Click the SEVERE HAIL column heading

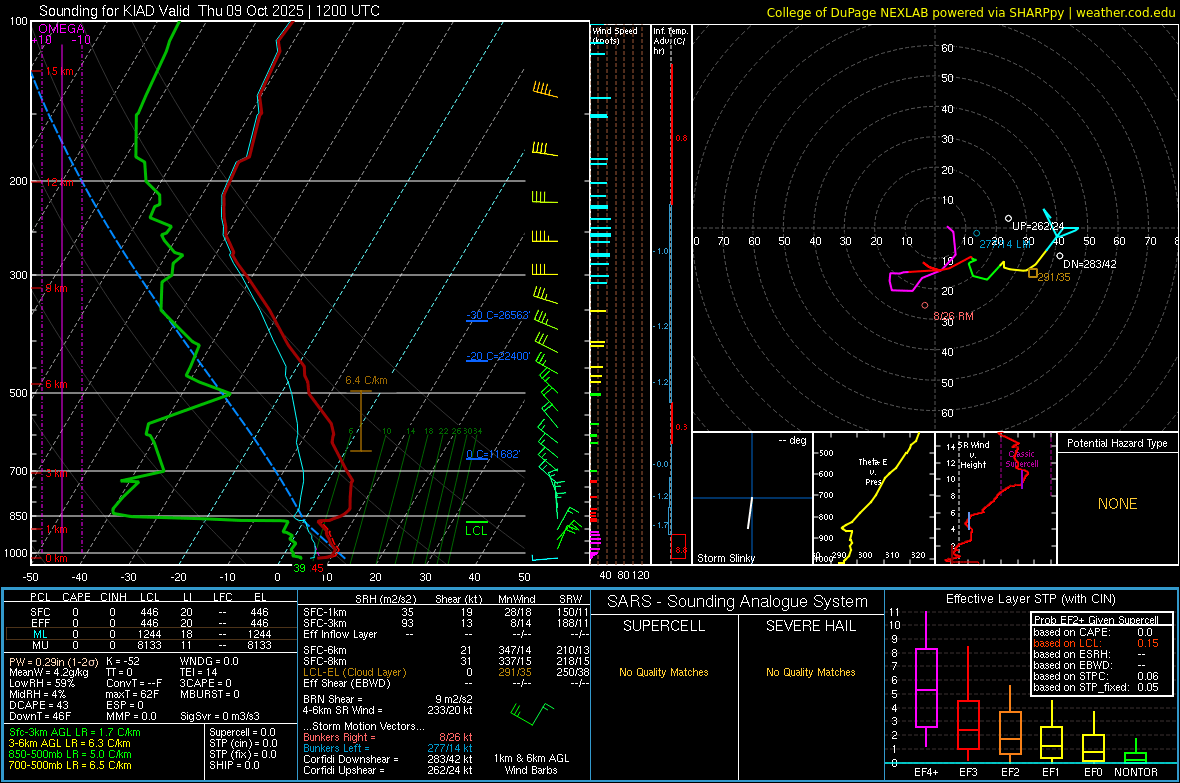click(810, 626)
